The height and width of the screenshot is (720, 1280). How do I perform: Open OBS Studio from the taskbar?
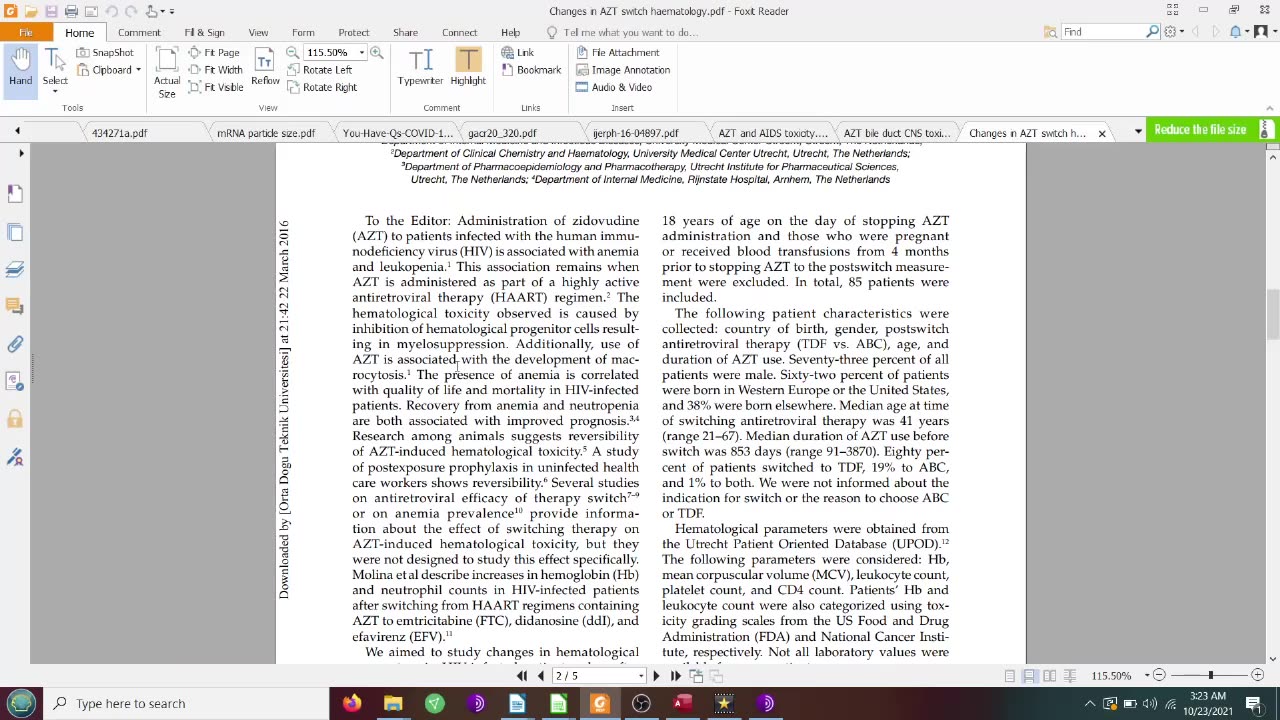(641, 703)
